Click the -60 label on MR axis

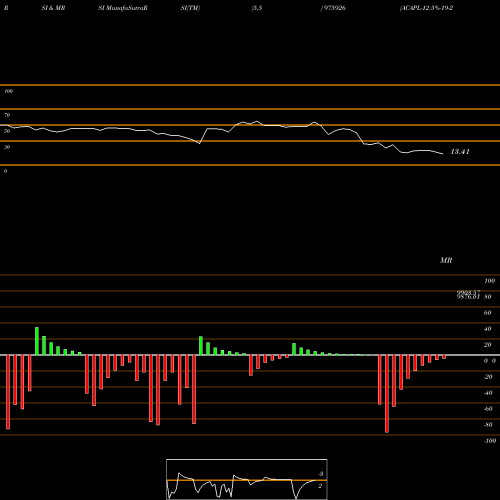click(x=488, y=409)
